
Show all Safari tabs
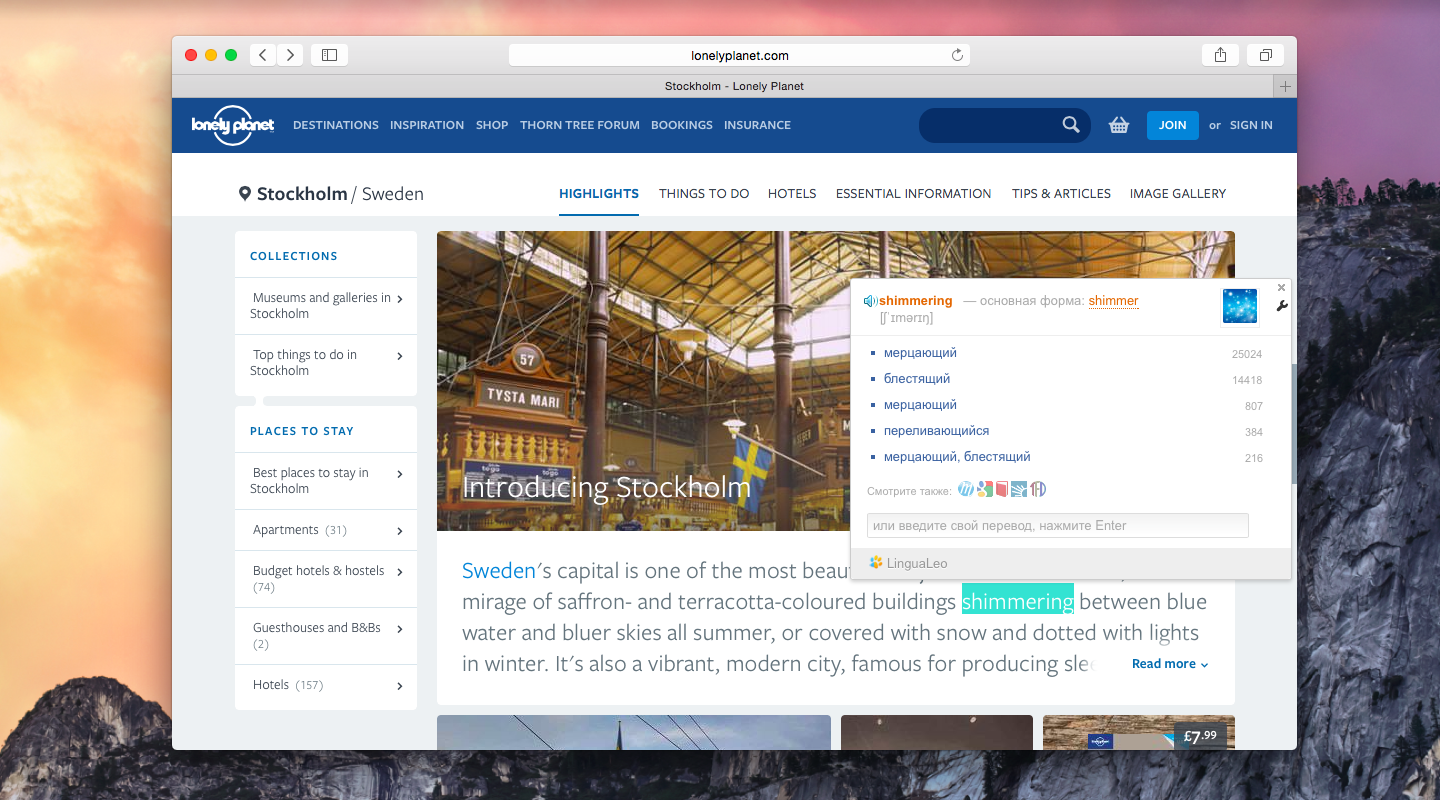(x=1265, y=55)
